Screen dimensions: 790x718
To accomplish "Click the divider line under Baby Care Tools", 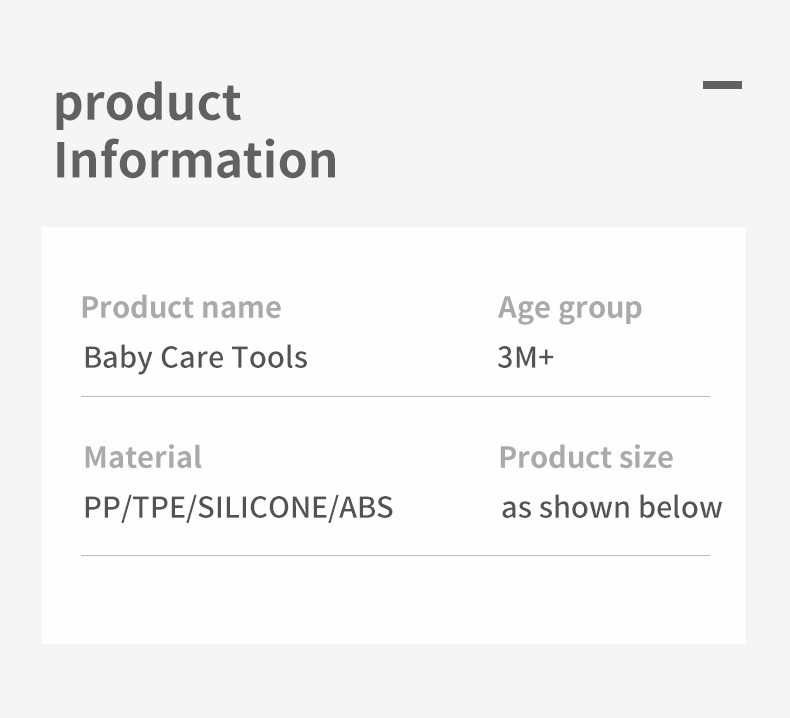I will click(395, 396).
